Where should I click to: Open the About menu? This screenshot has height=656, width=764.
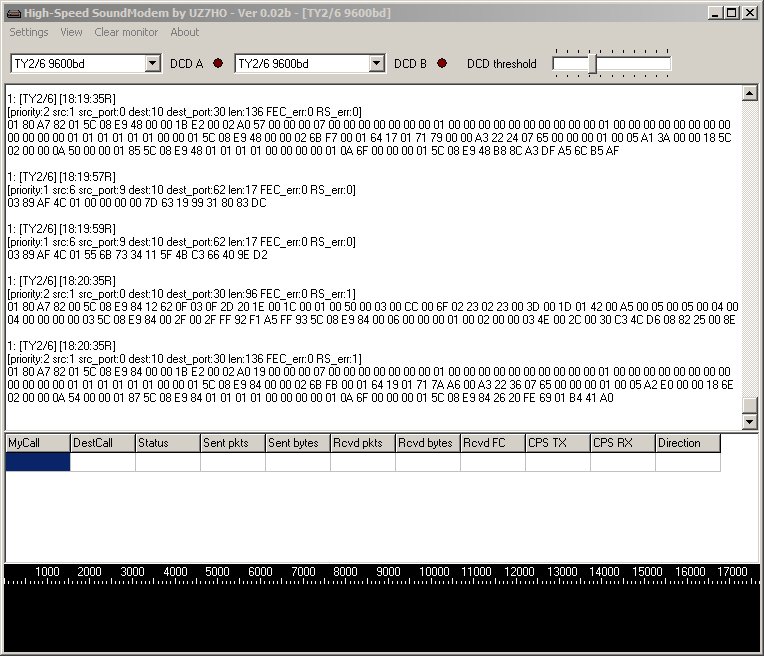(x=185, y=32)
